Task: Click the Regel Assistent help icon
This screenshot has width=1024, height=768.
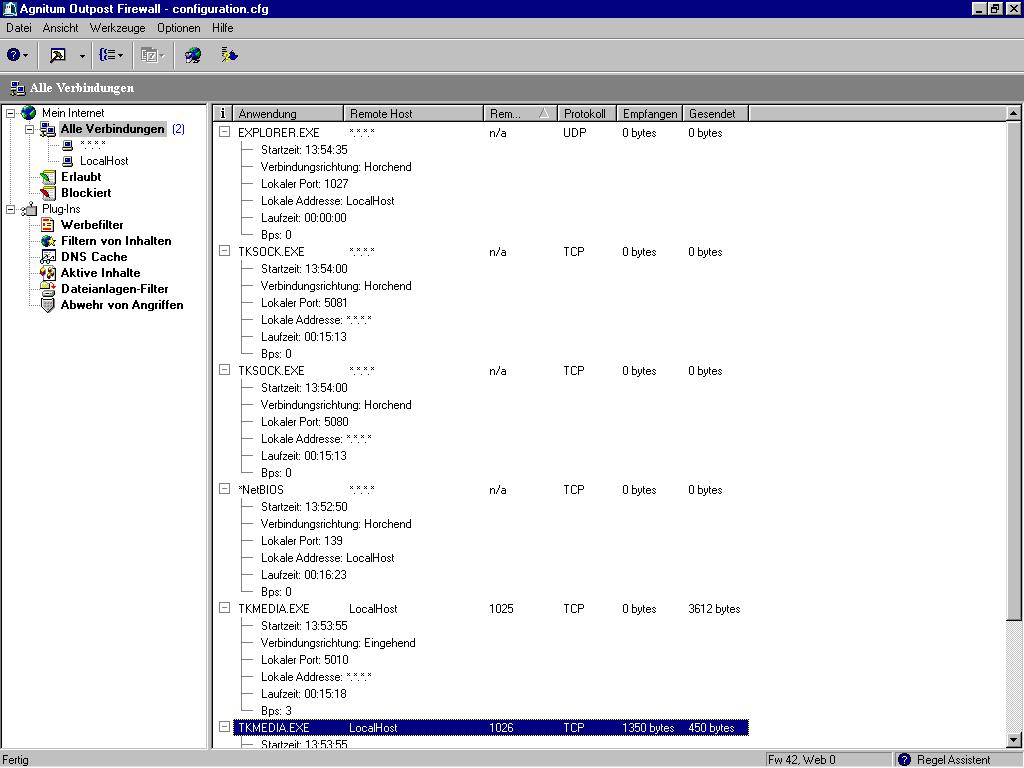Action: click(904, 760)
